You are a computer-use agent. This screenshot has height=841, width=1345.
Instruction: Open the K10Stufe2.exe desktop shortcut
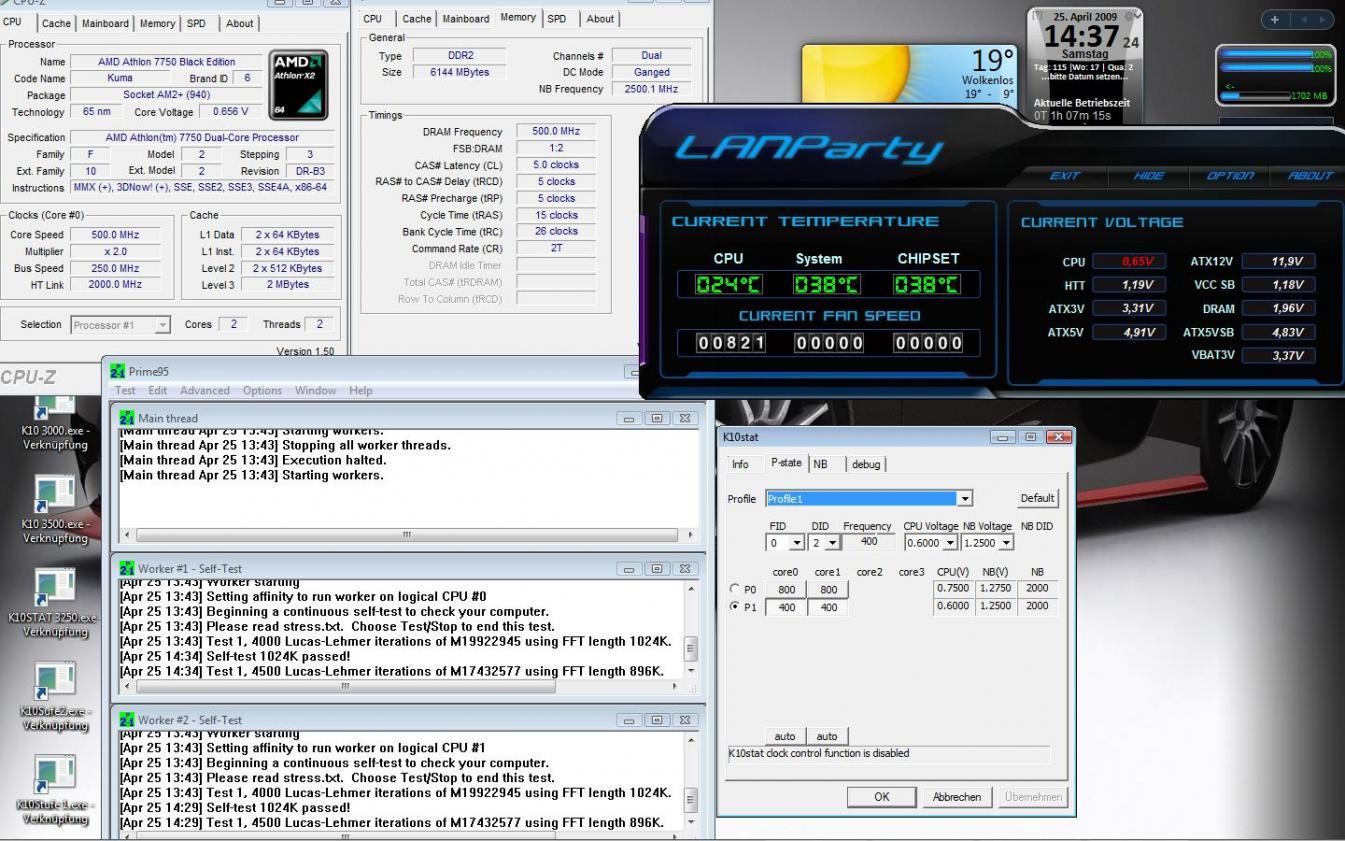point(54,697)
